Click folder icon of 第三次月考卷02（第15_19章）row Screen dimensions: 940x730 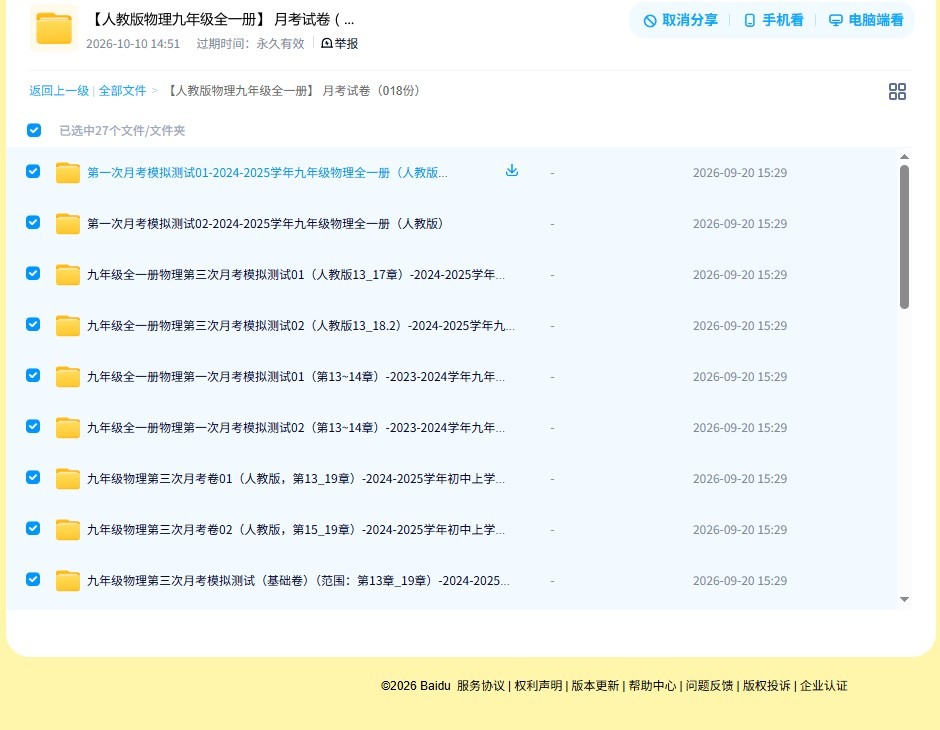point(68,529)
